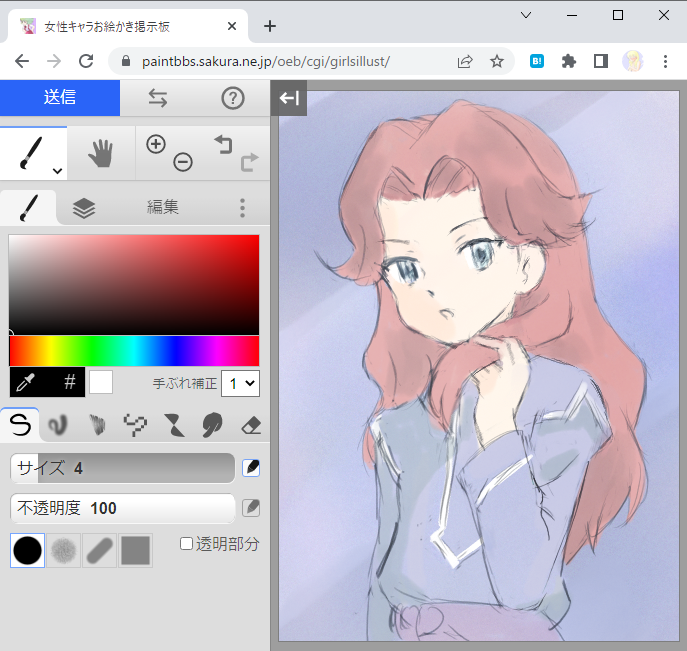Open the help question mark icon
The height and width of the screenshot is (651, 687).
233,98
